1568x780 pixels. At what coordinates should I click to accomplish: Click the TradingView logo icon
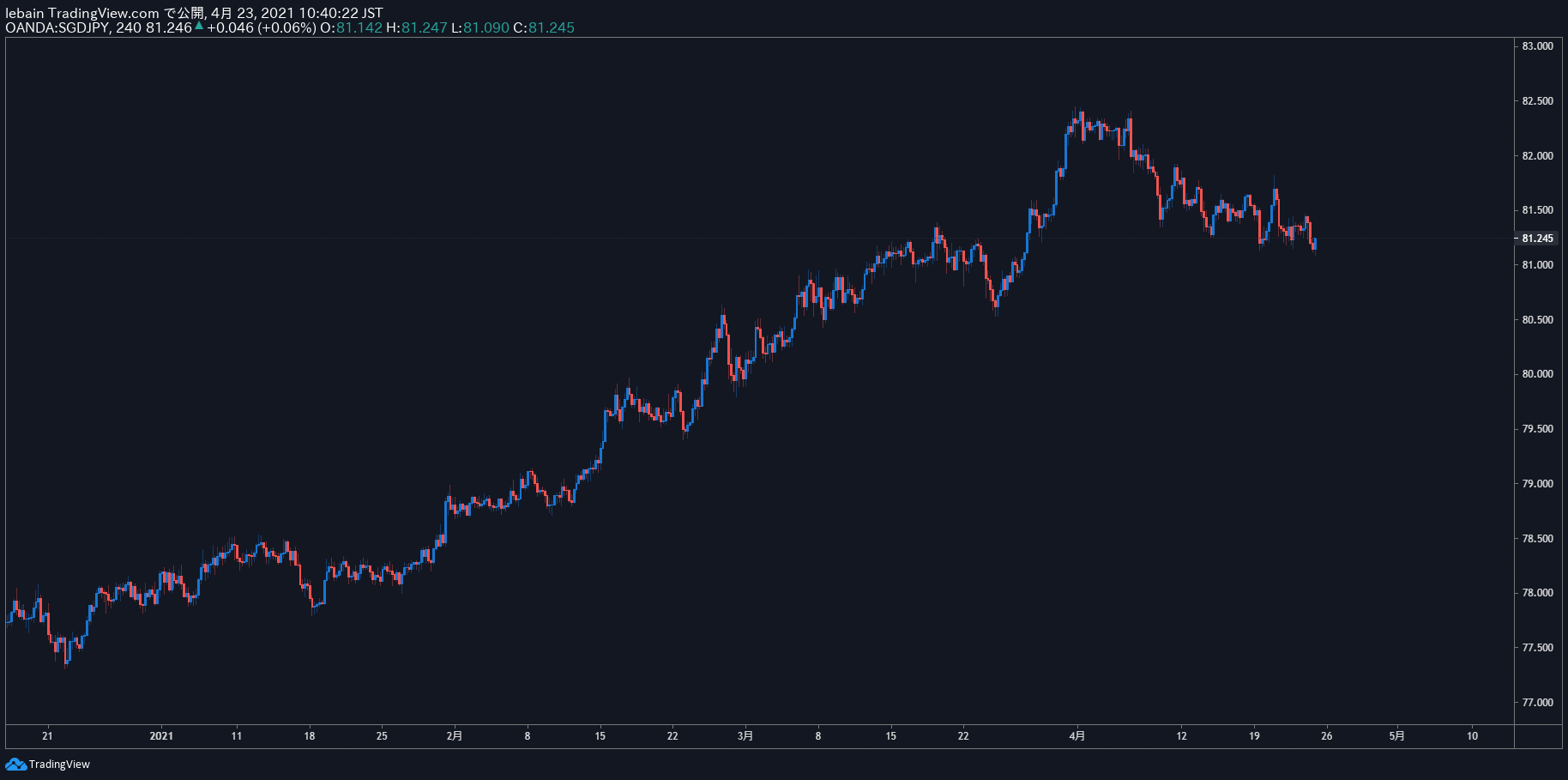(x=15, y=764)
